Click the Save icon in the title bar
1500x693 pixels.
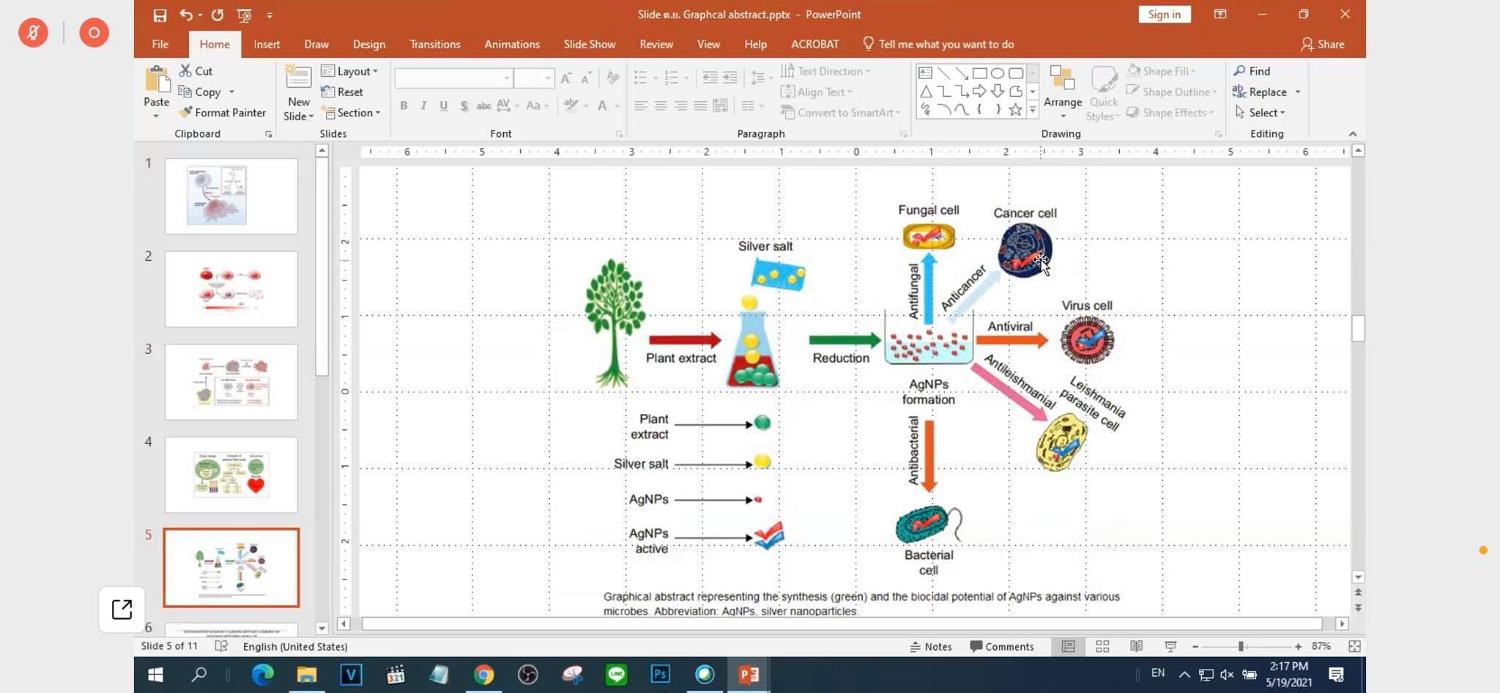pyautogui.click(x=160, y=15)
